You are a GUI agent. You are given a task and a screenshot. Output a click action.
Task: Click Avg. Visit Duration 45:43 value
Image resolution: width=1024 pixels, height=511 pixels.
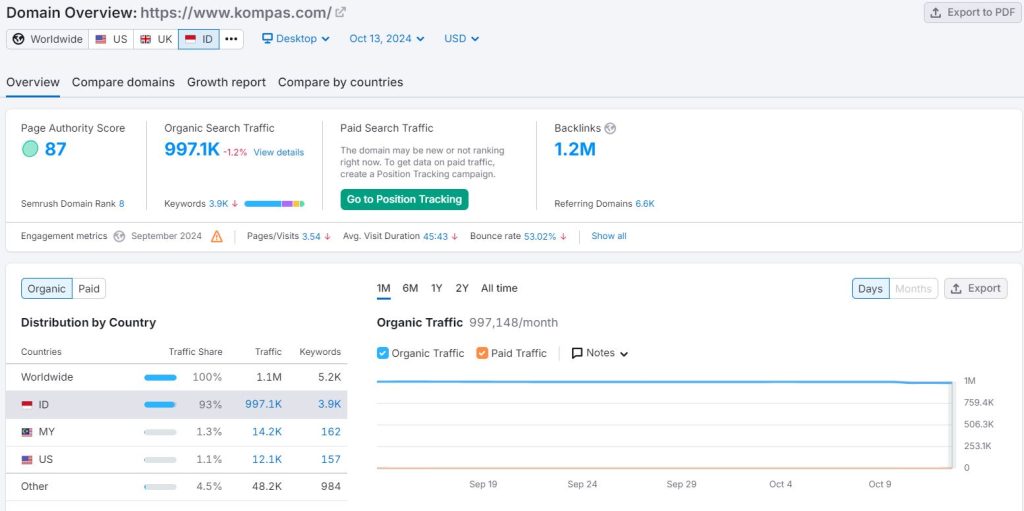436,237
